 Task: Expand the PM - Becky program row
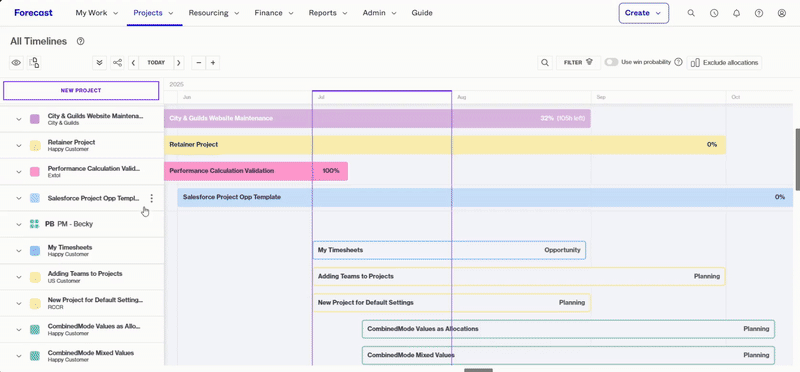(19, 224)
